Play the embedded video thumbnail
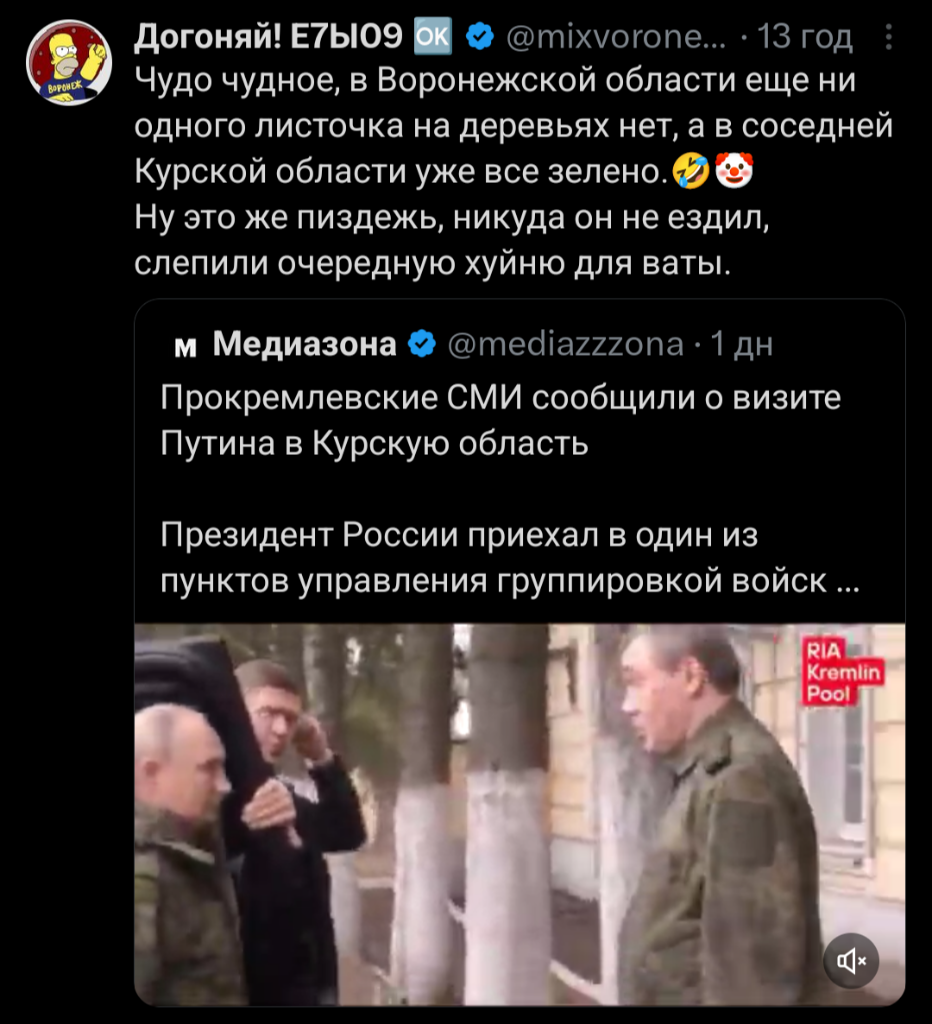Screen dimensions: 932x1024 [520, 814]
